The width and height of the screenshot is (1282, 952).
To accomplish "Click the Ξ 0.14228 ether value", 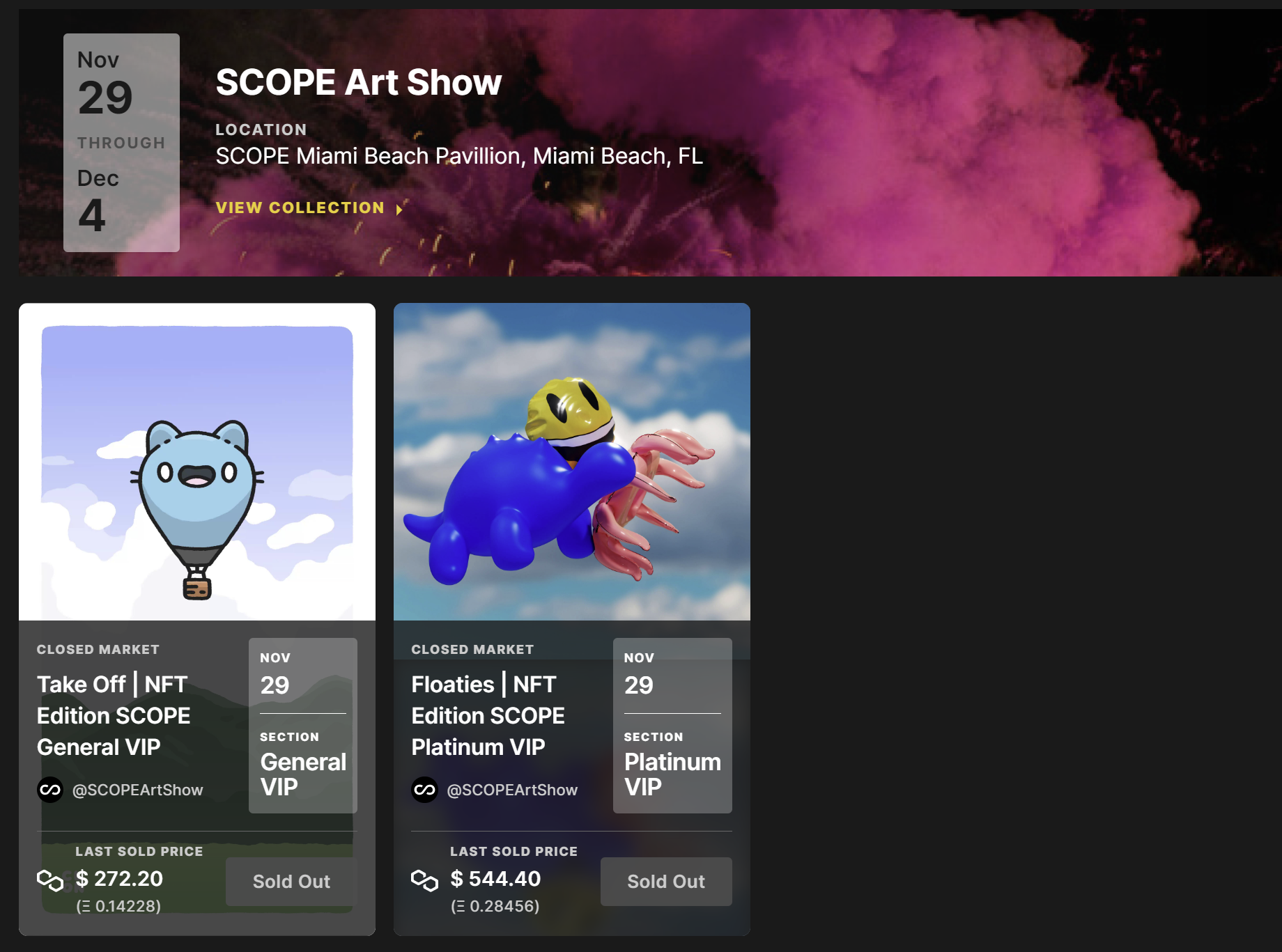I will point(118,906).
